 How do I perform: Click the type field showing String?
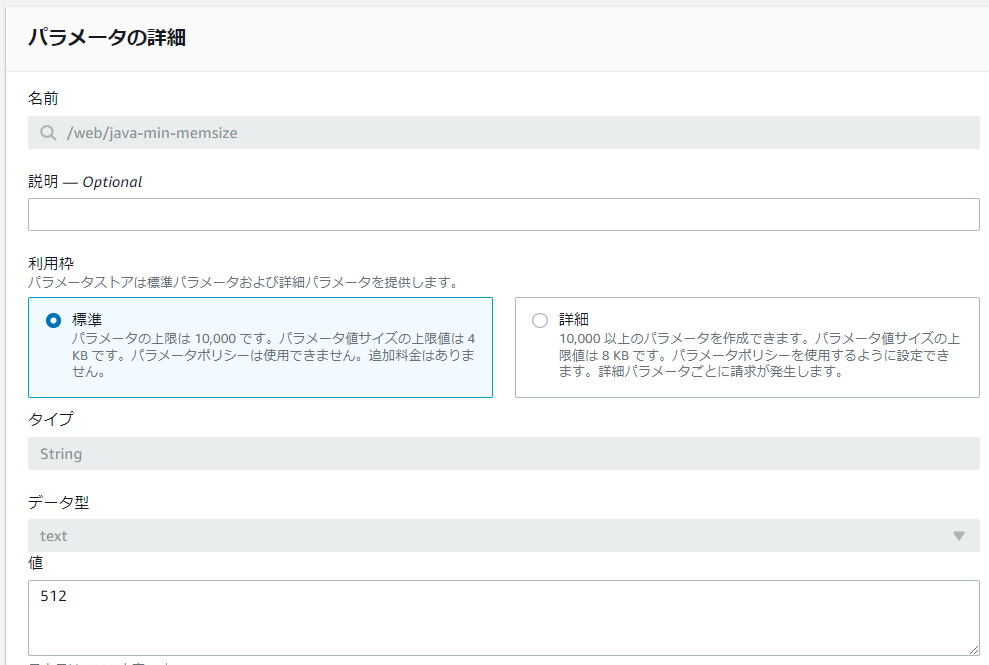coord(503,454)
